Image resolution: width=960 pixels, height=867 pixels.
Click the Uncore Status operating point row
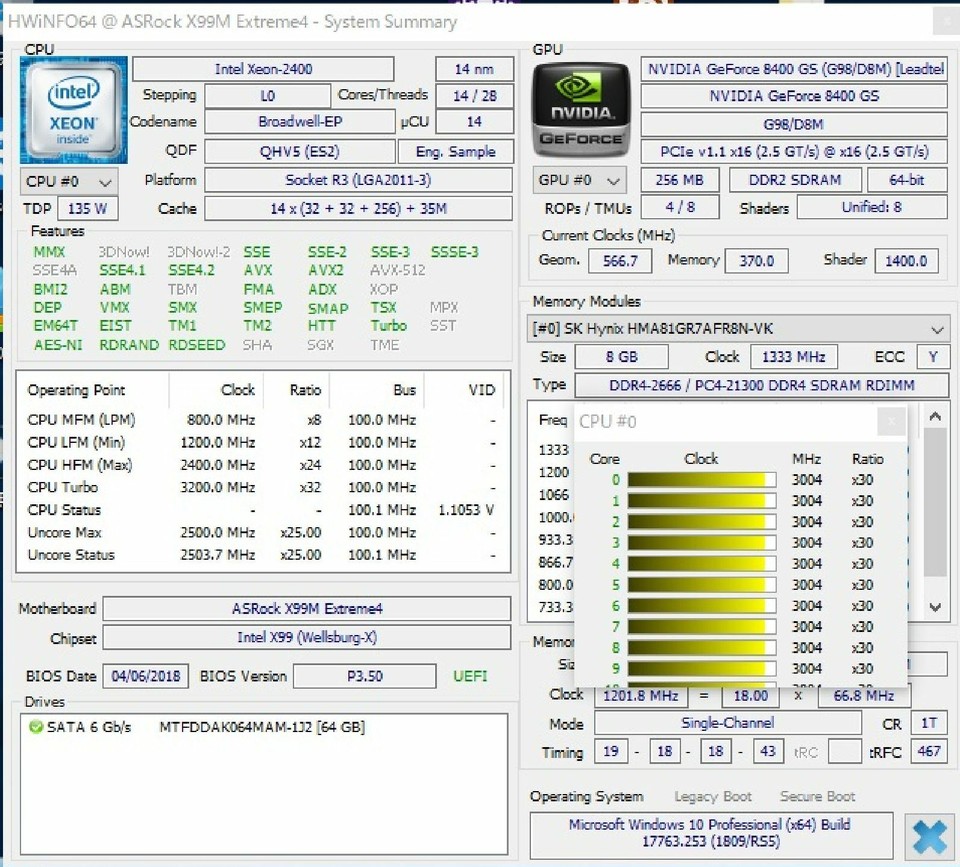pyautogui.click(x=261, y=555)
